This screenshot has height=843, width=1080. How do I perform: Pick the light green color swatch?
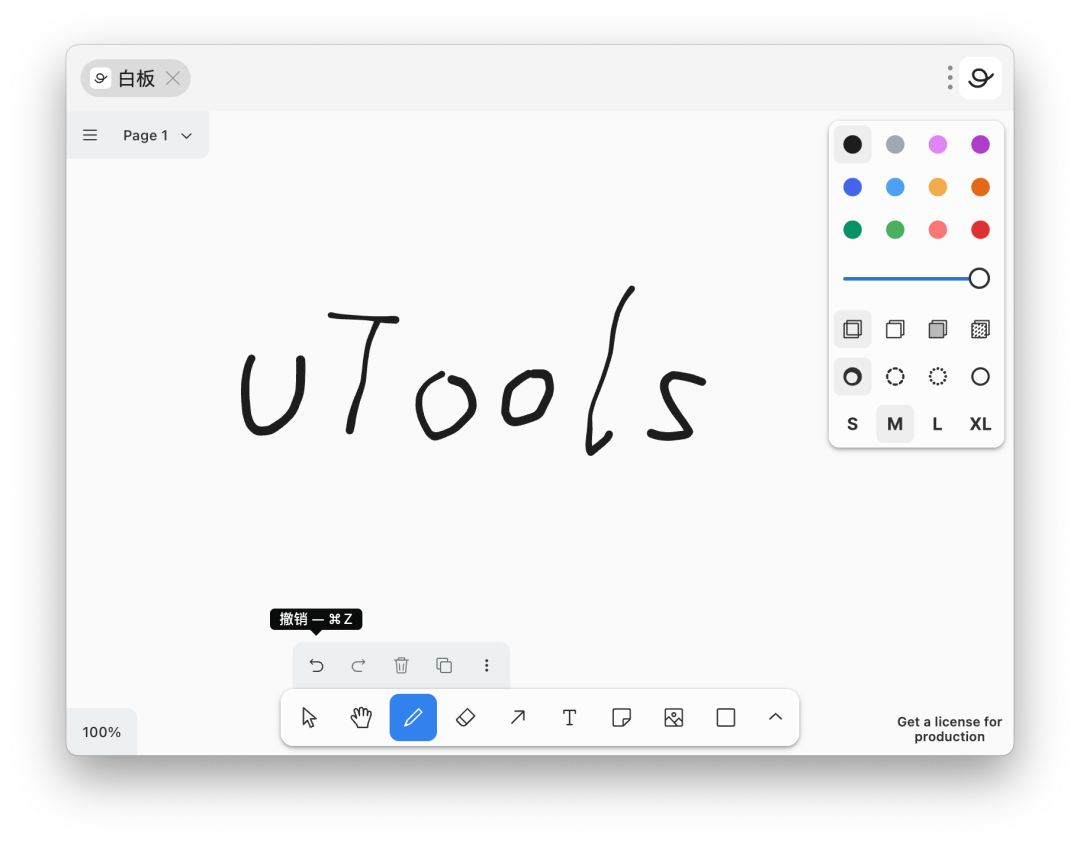click(895, 230)
